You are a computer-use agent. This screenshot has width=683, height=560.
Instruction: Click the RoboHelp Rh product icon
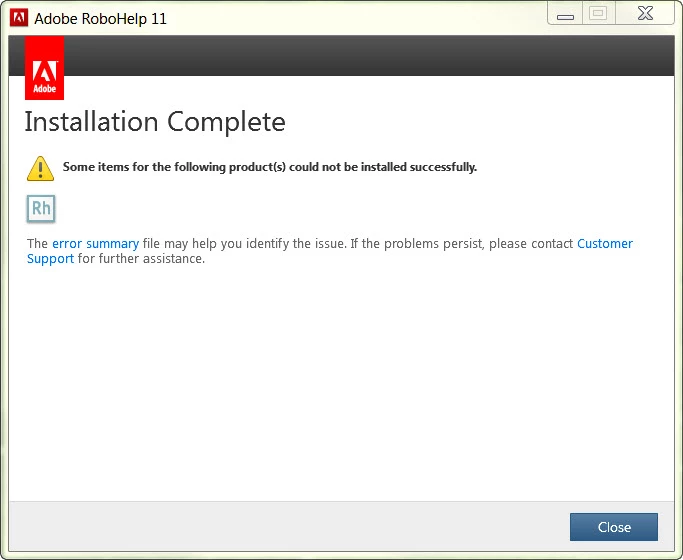[x=41, y=209]
